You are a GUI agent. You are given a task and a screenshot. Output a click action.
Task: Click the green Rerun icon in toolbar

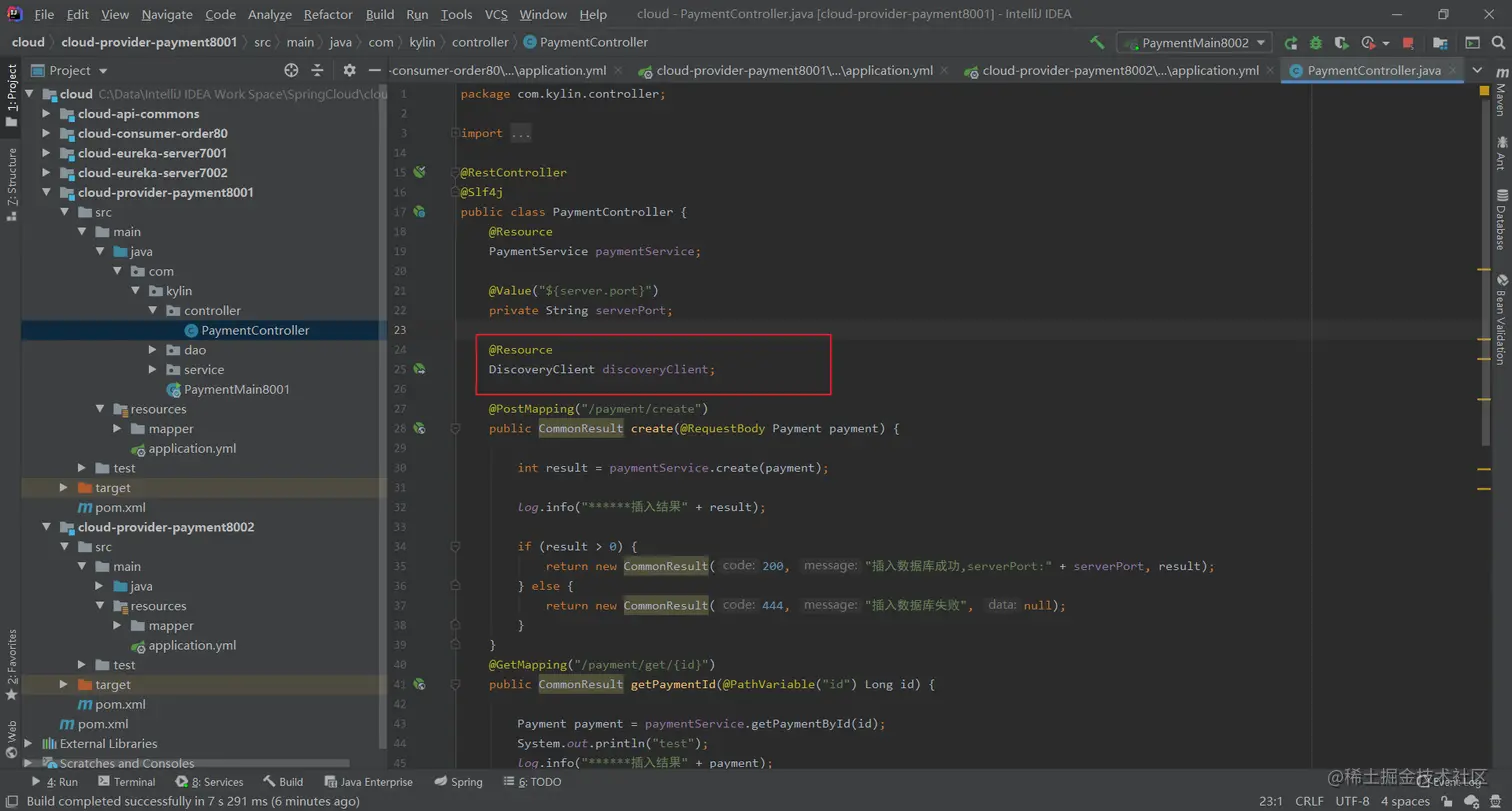coord(1291,43)
